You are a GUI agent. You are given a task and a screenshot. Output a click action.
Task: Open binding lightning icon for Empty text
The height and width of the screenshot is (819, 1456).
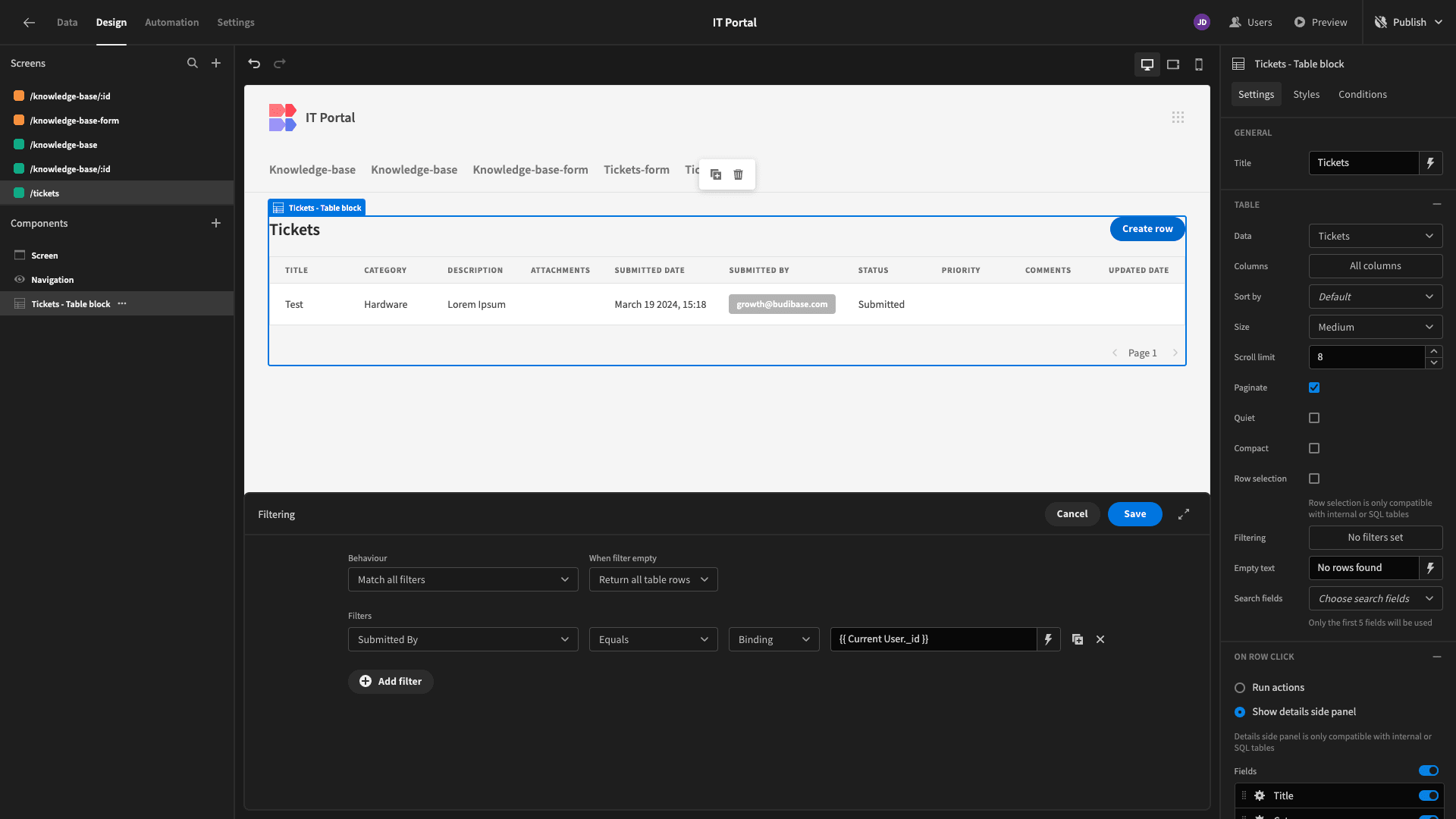[x=1431, y=568]
